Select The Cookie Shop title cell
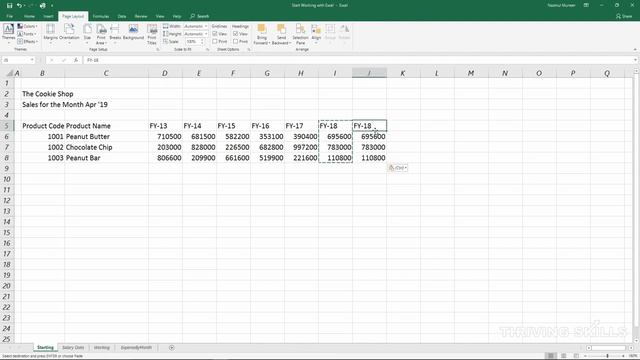The width and height of the screenshot is (640, 360). [43, 94]
